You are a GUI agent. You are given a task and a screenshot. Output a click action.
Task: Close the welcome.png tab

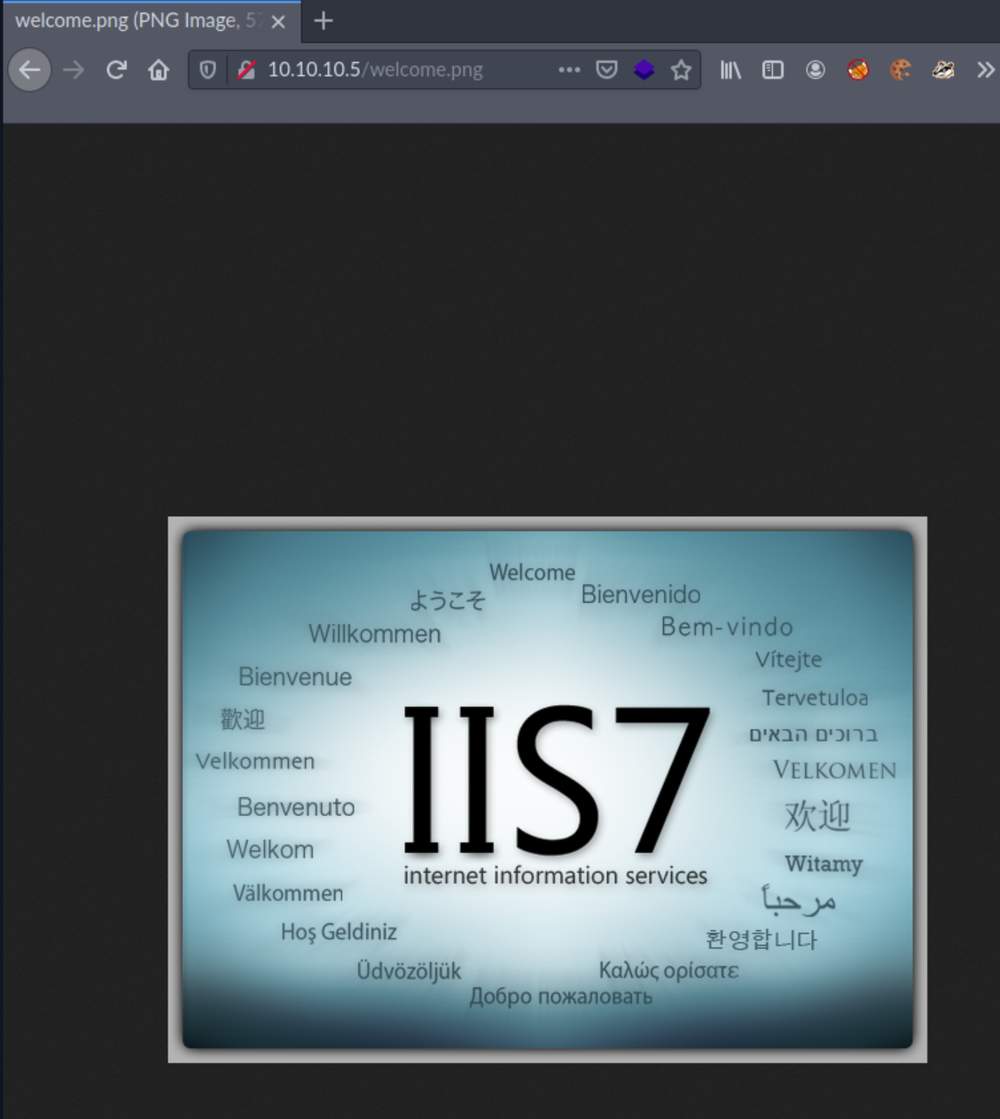(279, 22)
